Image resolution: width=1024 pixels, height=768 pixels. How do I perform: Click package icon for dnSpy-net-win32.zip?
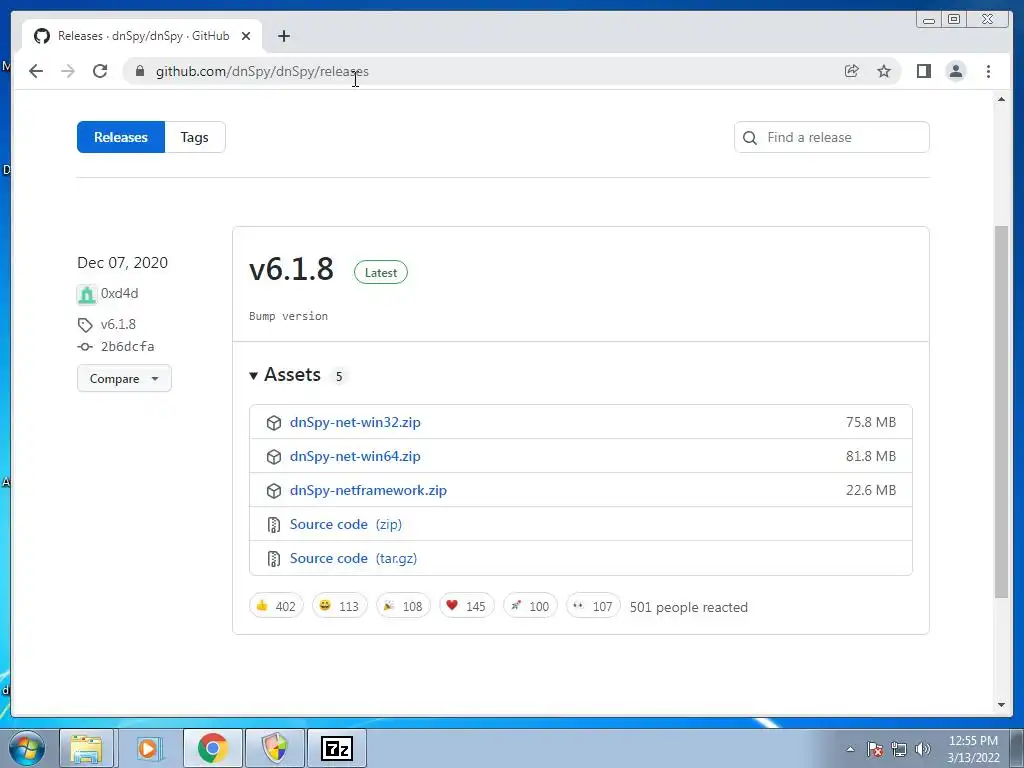[274, 423]
